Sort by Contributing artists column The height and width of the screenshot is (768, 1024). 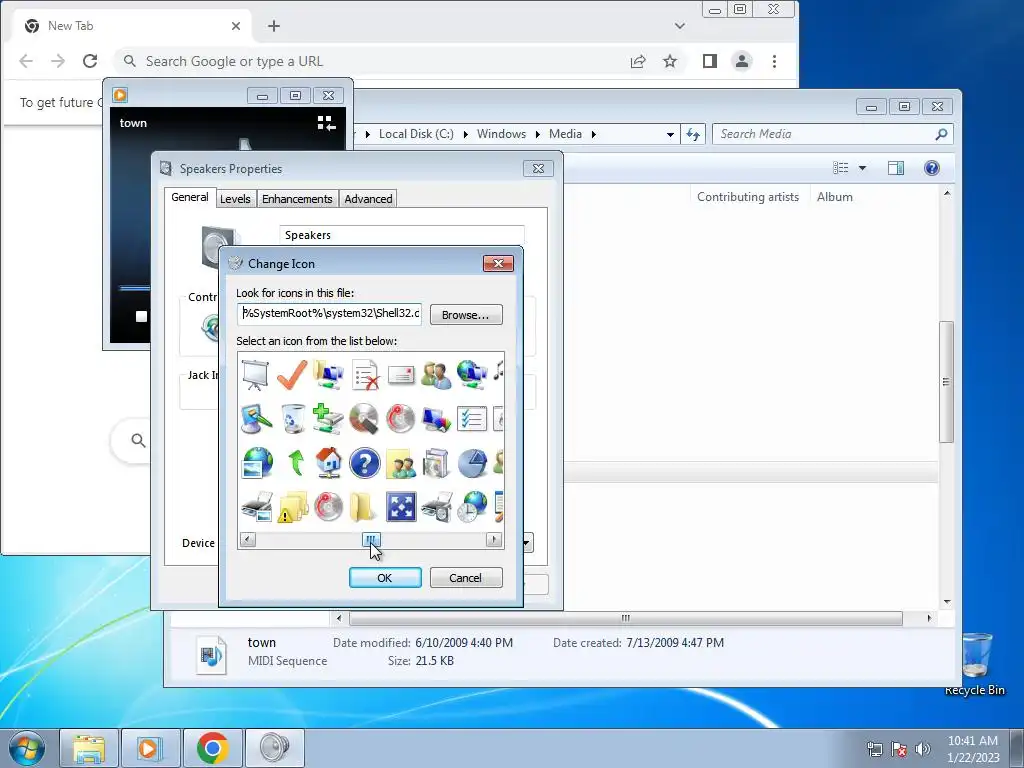click(x=748, y=197)
